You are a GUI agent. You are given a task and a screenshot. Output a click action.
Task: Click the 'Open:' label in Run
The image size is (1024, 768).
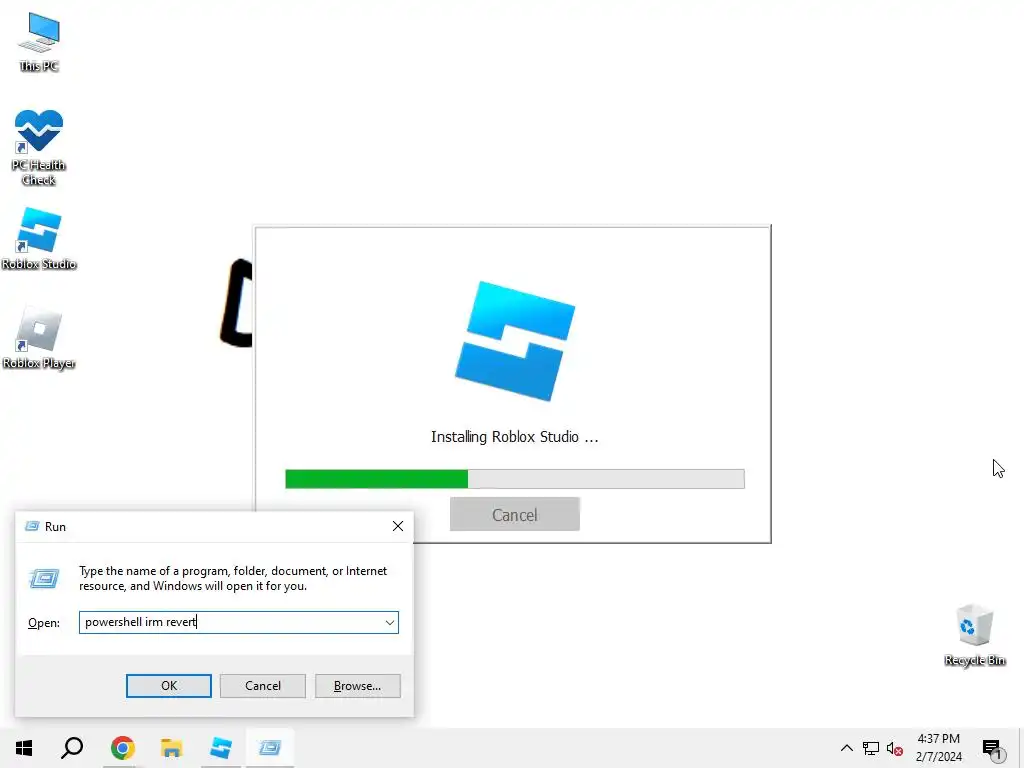(x=44, y=623)
